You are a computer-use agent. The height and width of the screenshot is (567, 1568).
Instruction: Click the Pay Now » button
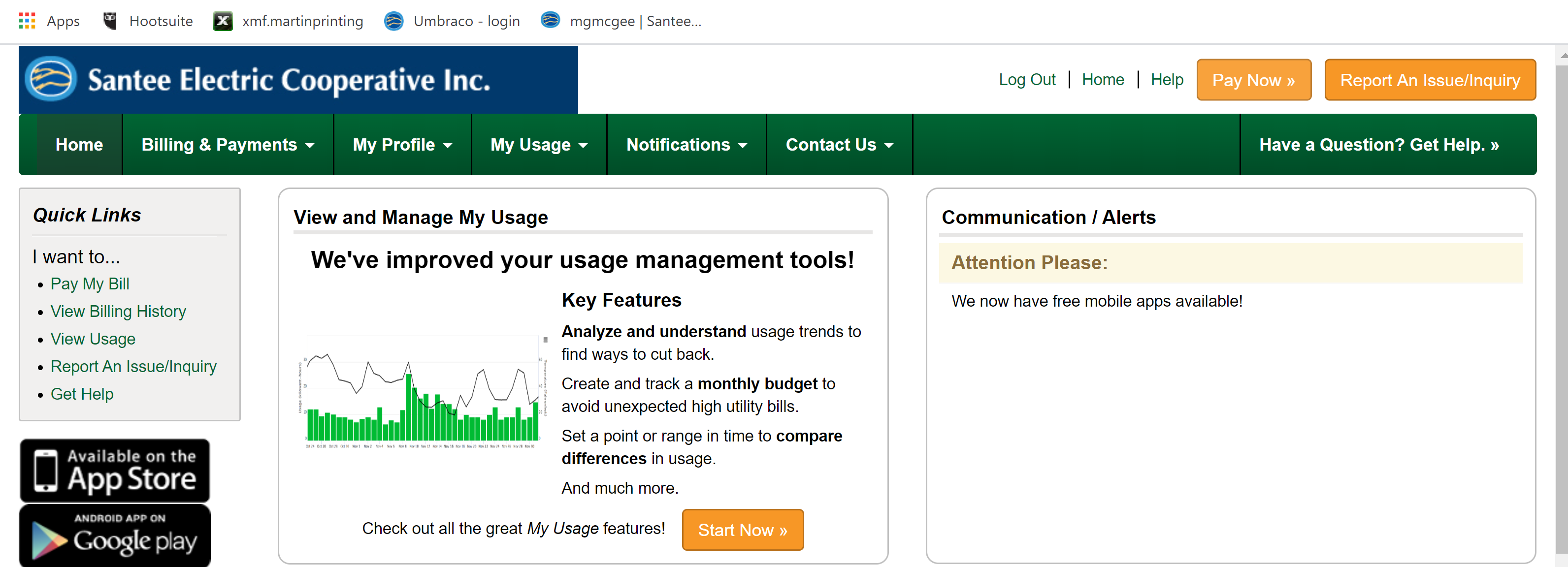tap(1253, 80)
